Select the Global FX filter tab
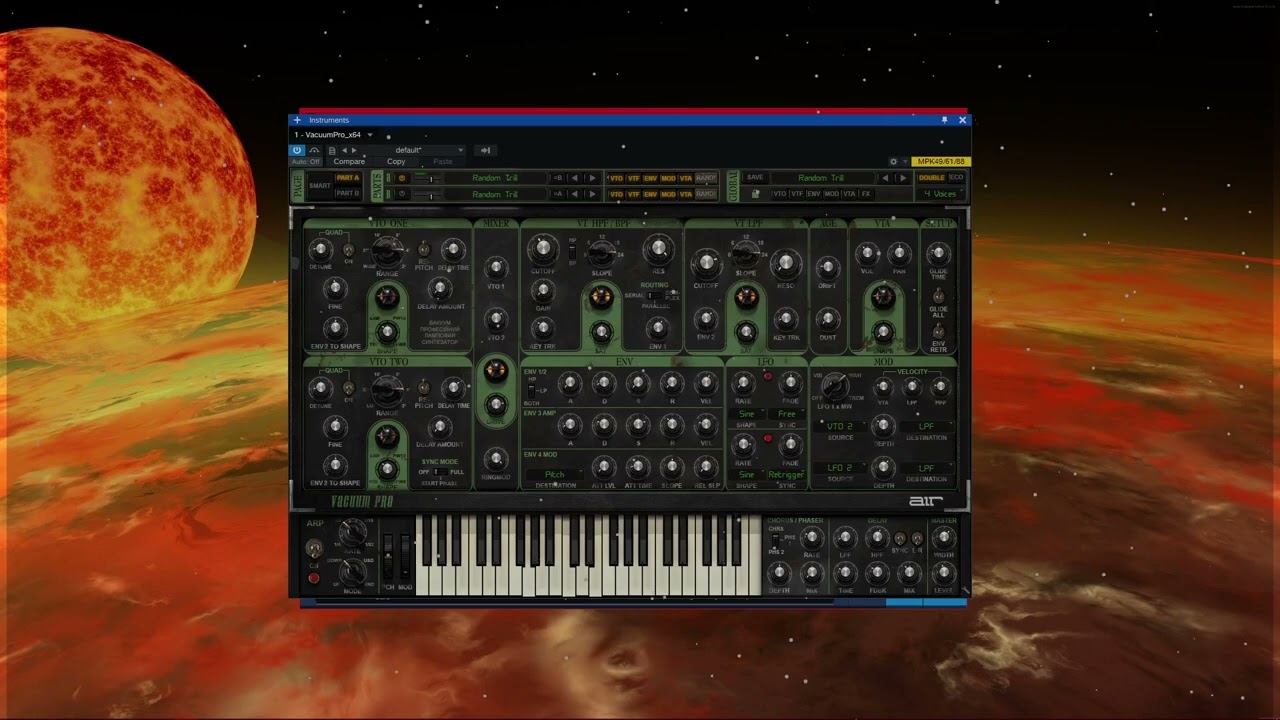The width and height of the screenshot is (1280, 720). [x=866, y=194]
